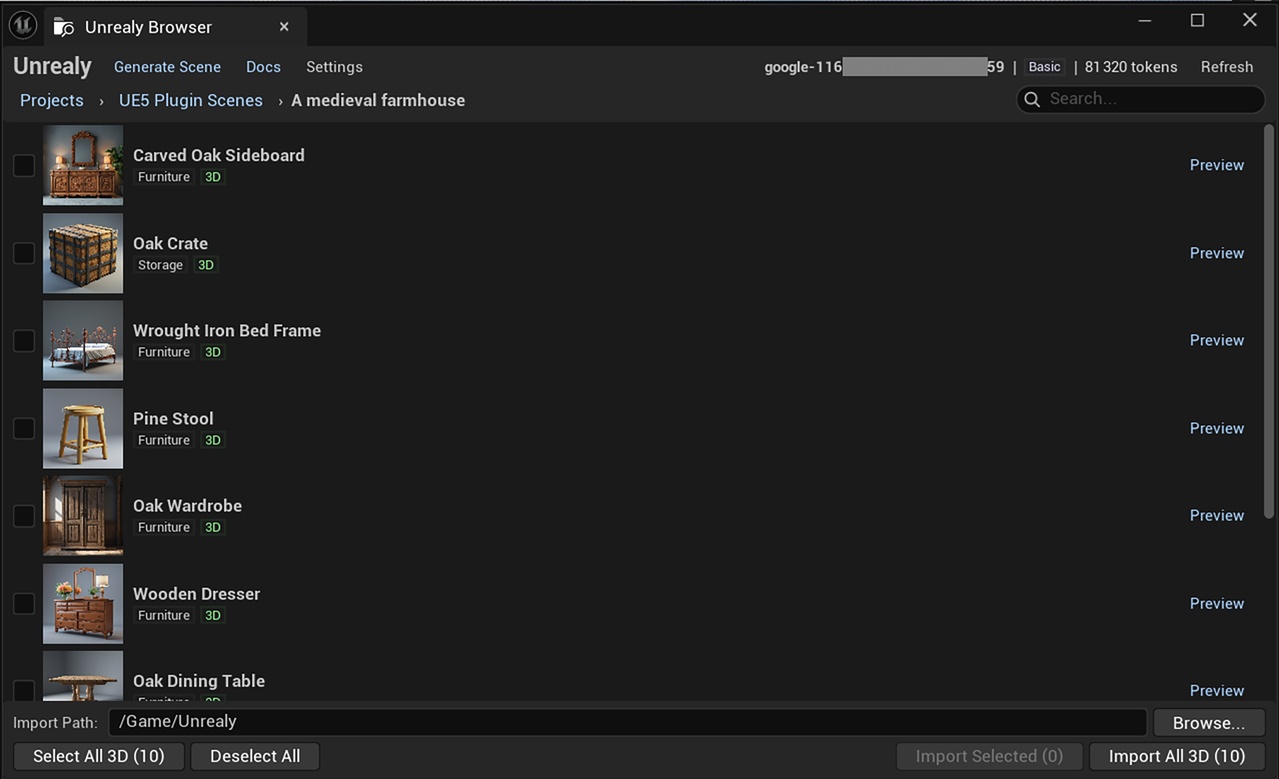Open the Docs link

[263, 67]
